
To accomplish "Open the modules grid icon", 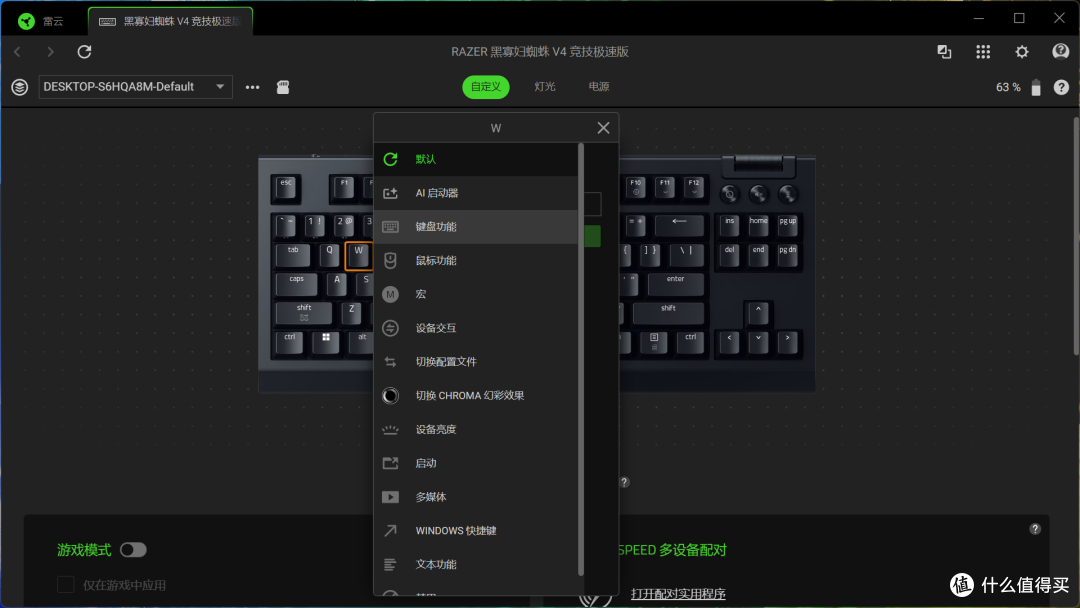I will coord(983,52).
